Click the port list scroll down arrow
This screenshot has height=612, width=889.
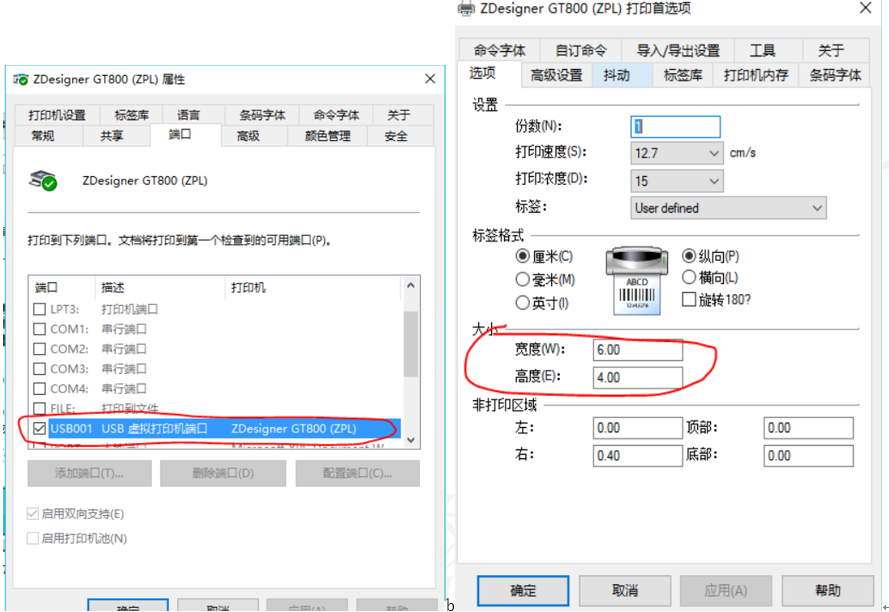(x=411, y=440)
